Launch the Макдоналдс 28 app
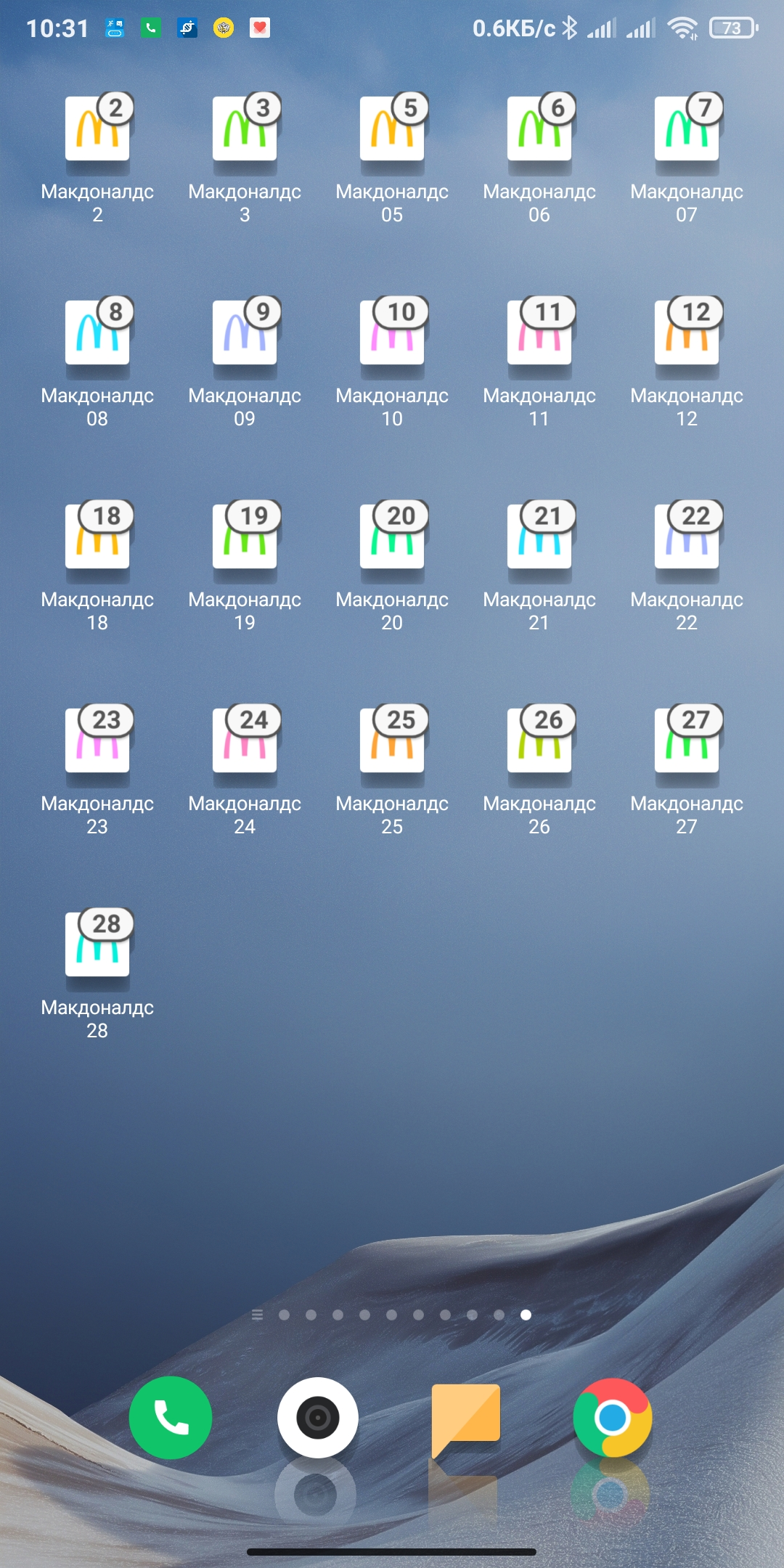 tap(97, 945)
